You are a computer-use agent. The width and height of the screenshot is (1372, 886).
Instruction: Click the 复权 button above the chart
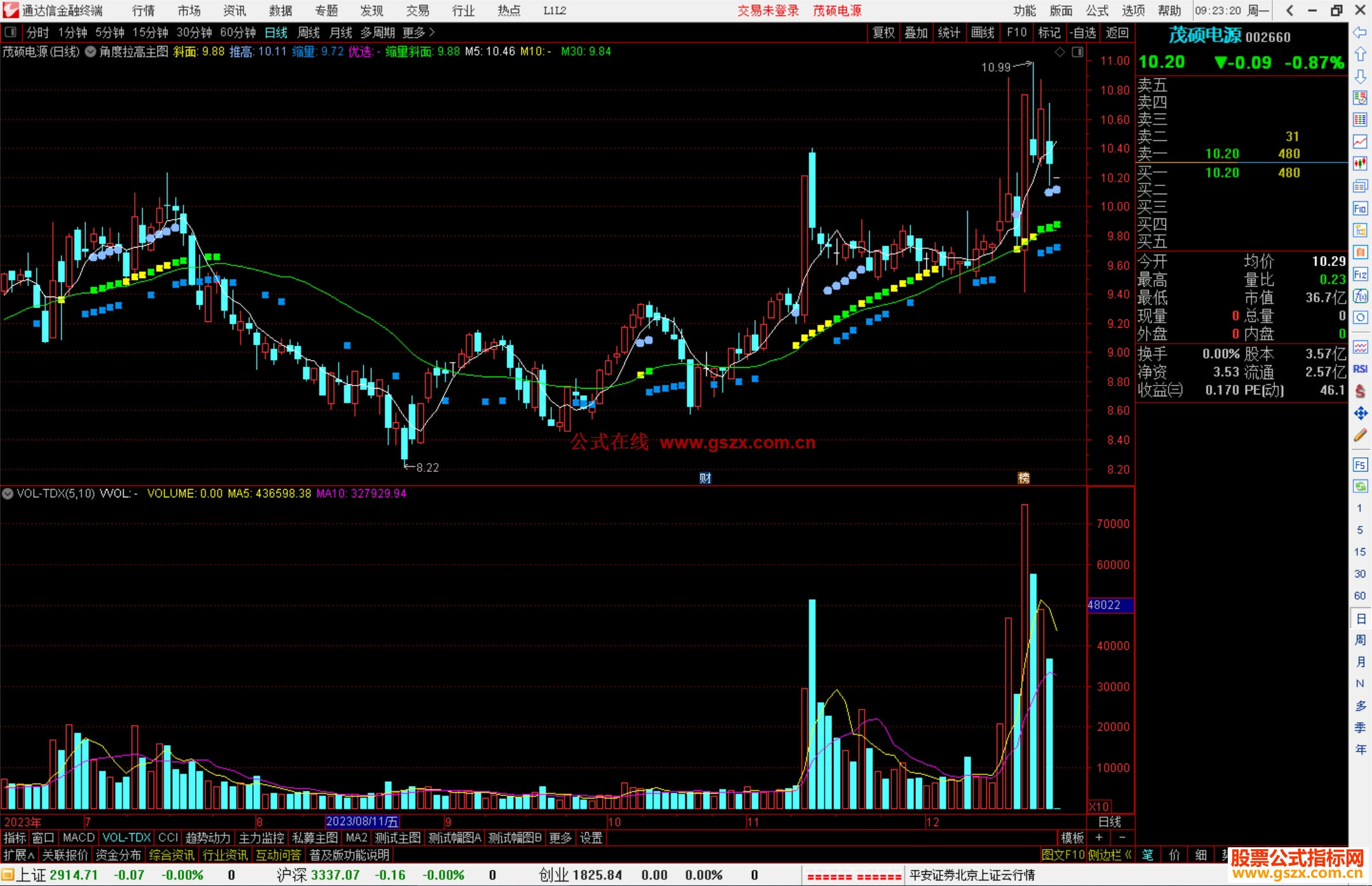883,32
